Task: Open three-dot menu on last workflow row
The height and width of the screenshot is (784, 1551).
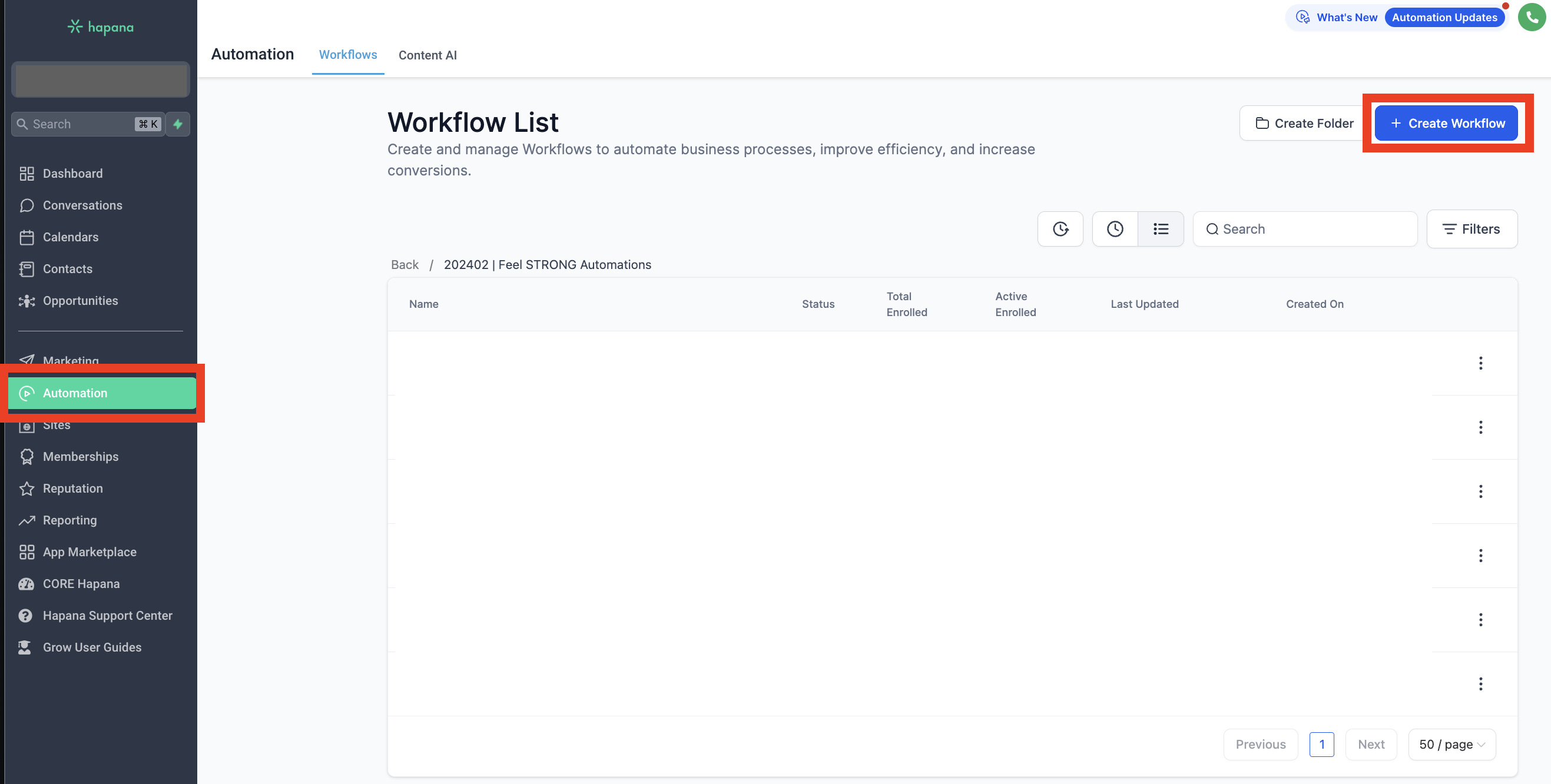Action: (x=1480, y=683)
